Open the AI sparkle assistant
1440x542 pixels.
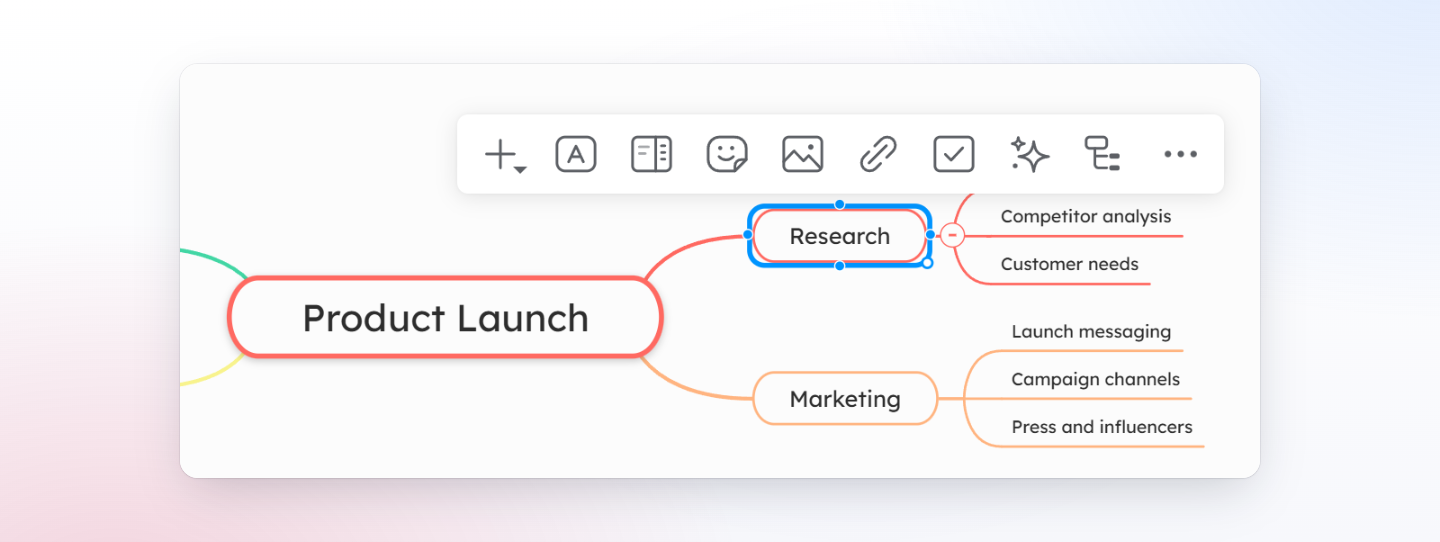[x=1029, y=155]
